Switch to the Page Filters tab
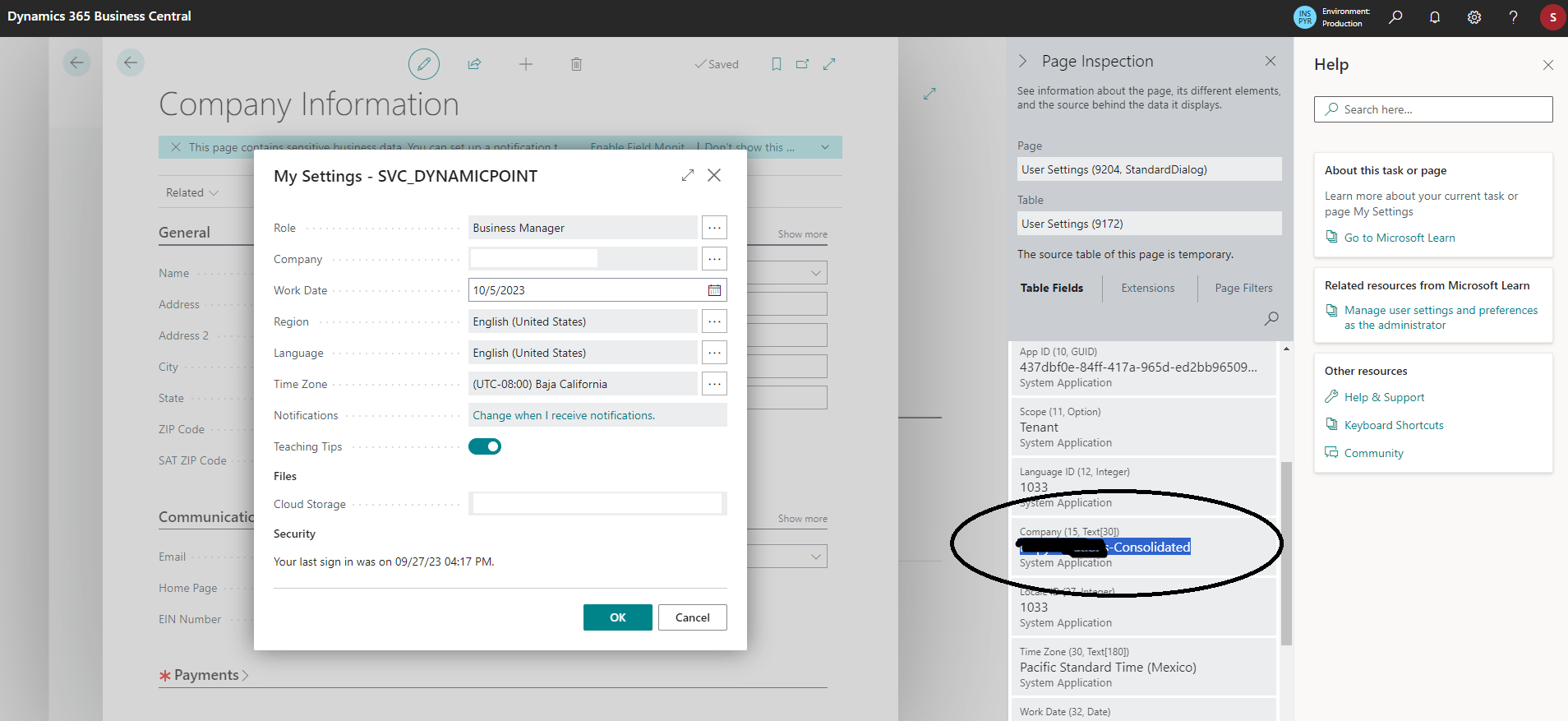The width and height of the screenshot is (1568, 721). pos(1243,288)
